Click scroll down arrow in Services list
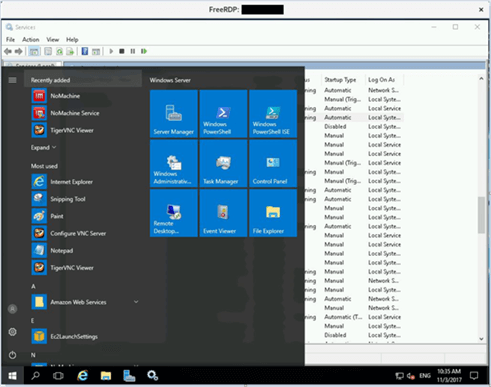Screen dimensions: 491x387 click(481, 339)
